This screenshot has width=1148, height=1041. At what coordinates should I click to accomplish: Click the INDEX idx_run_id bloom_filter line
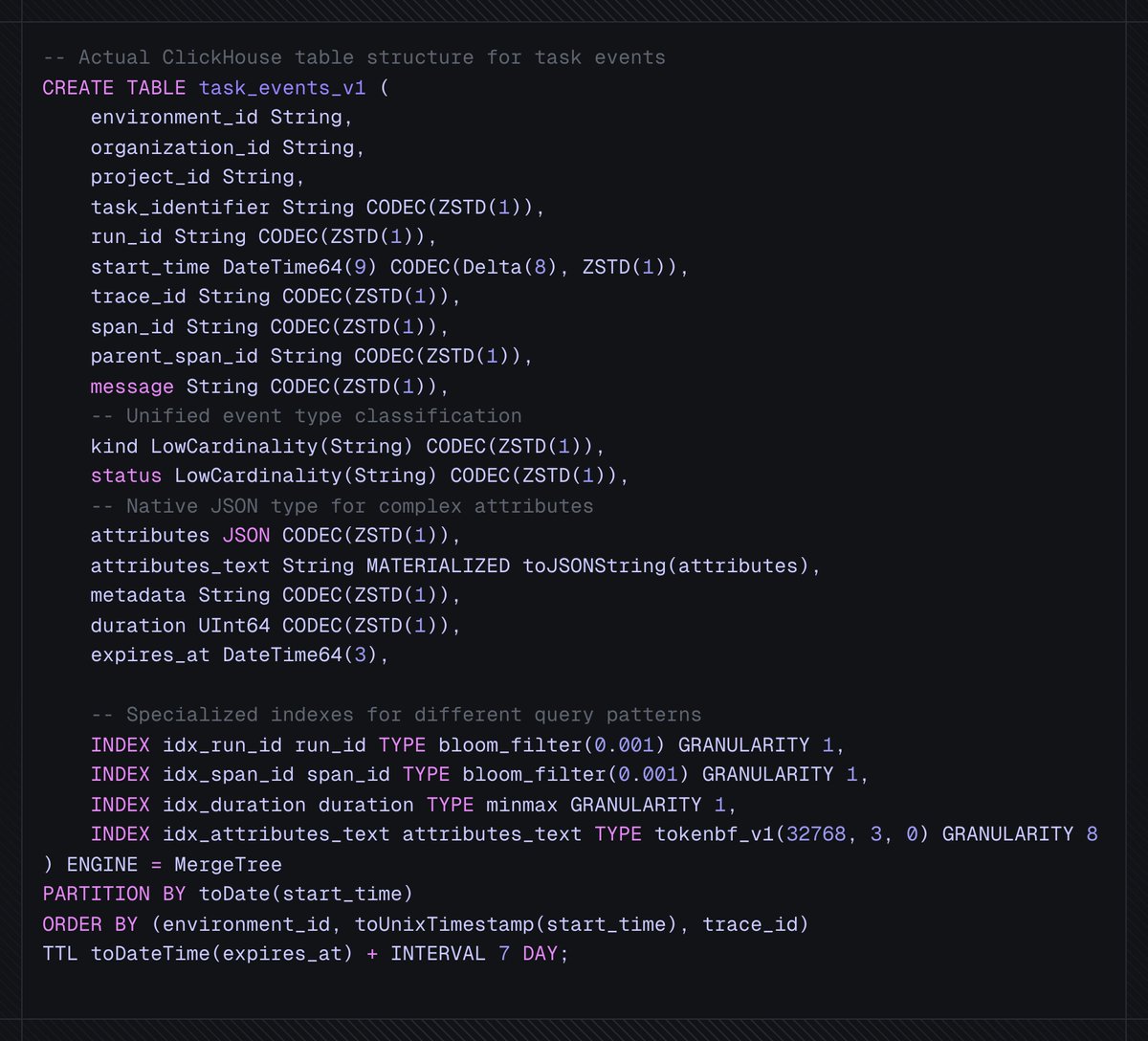pyautogui.click(x=468, y=744)
